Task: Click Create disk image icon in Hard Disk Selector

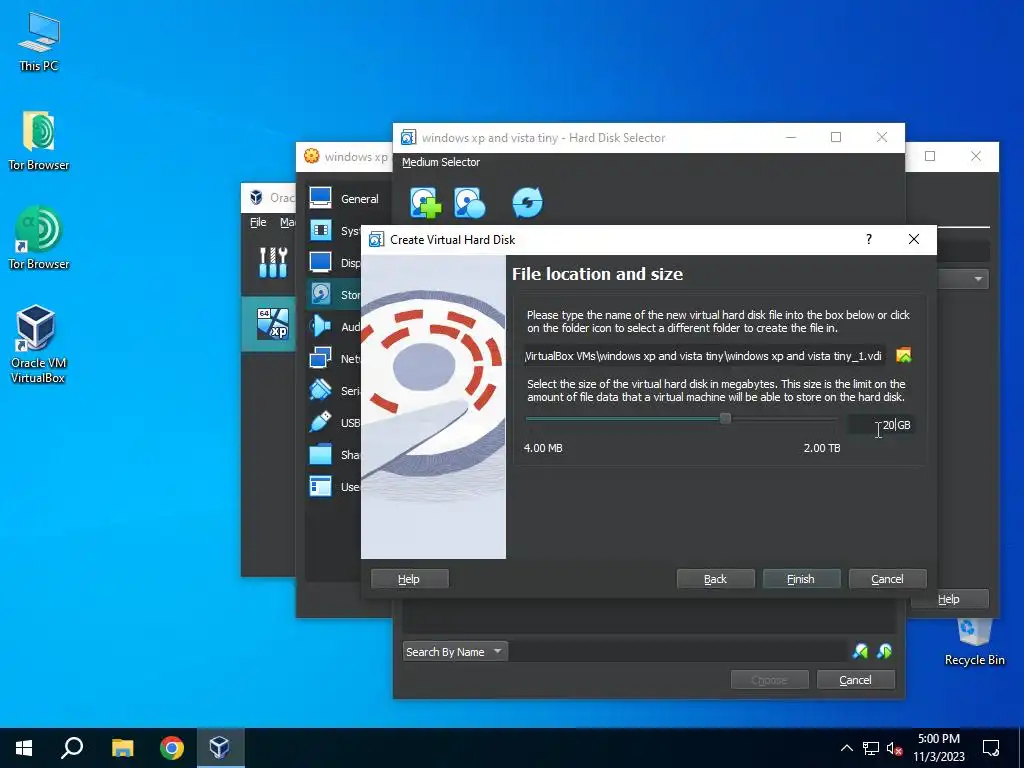Action: [470, 202]
